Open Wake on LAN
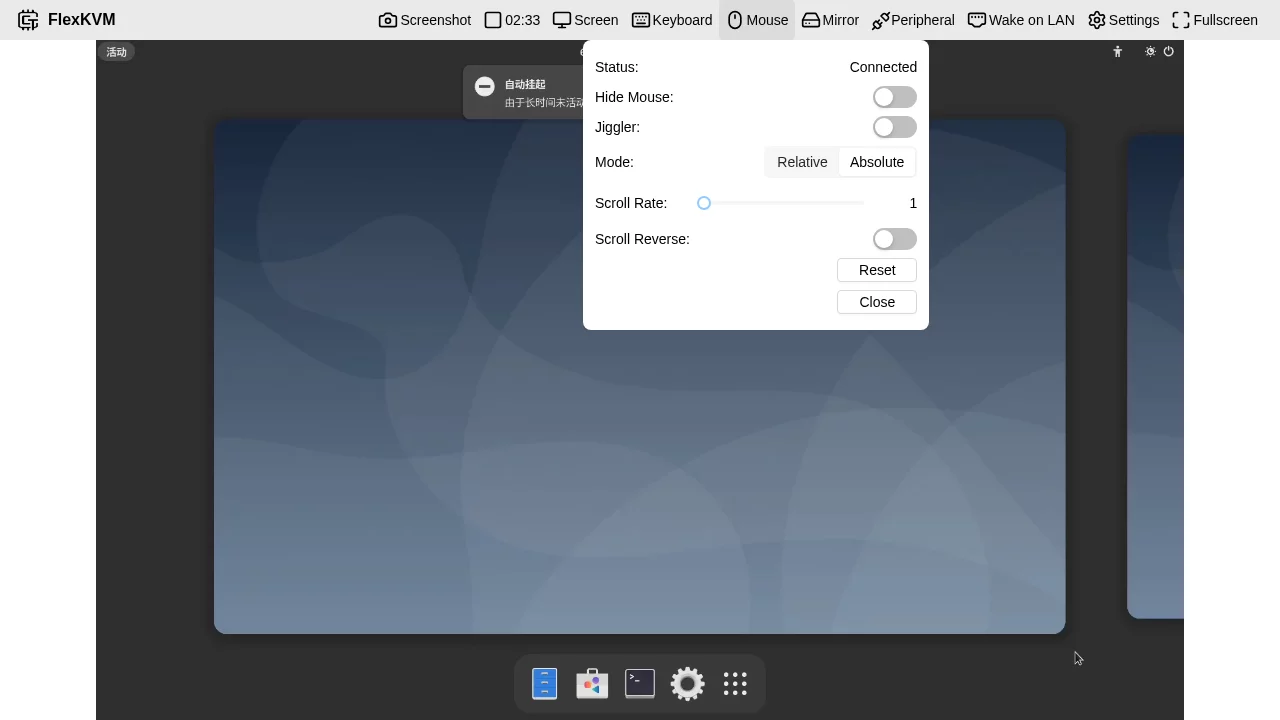This screenshot has width=1280, height=720. [x=1021, y=20]
